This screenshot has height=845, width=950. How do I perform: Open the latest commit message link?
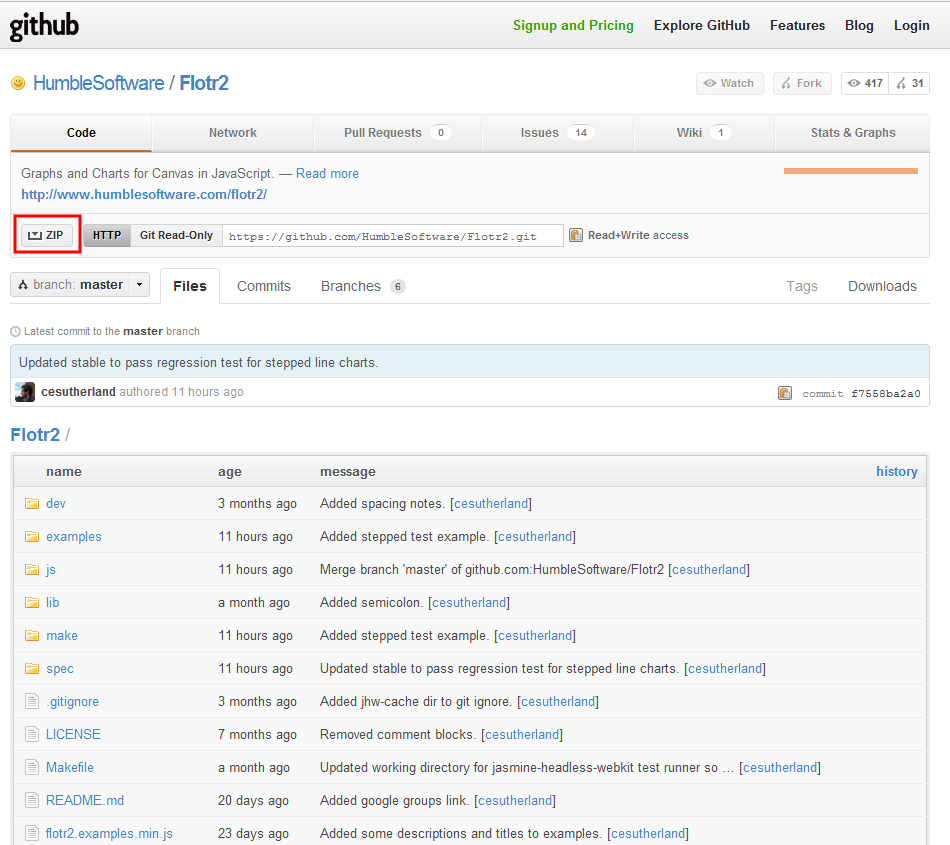[199, 362]
